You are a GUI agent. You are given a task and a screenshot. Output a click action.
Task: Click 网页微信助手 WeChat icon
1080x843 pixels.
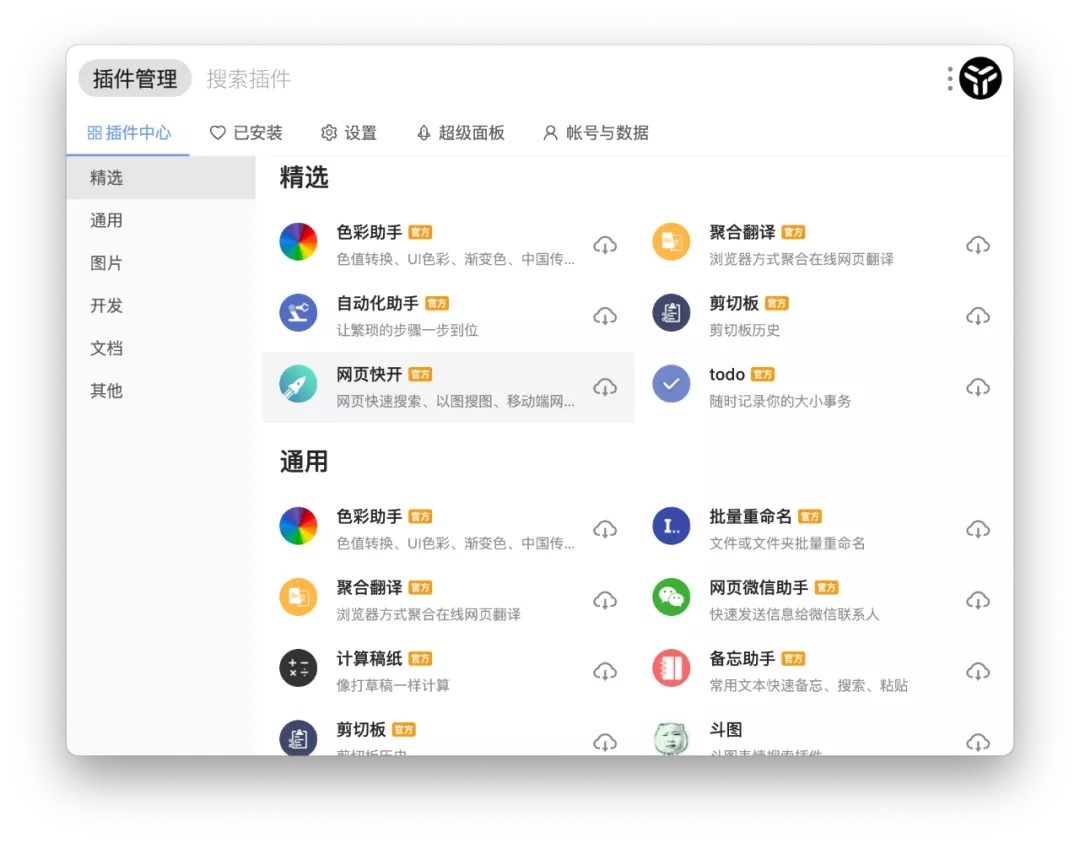click(672, 597)
